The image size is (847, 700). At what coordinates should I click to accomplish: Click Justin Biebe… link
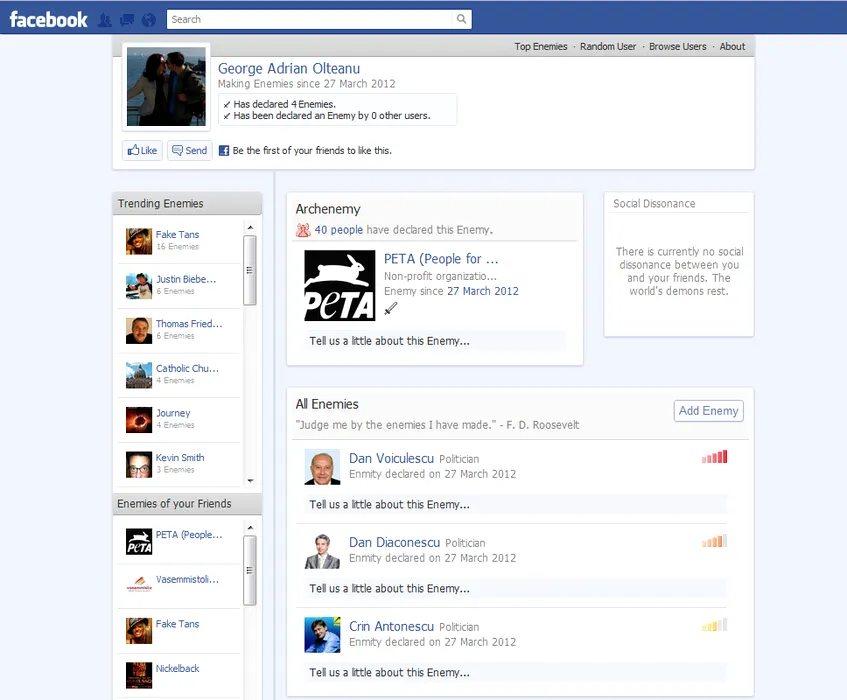point(186,279)
